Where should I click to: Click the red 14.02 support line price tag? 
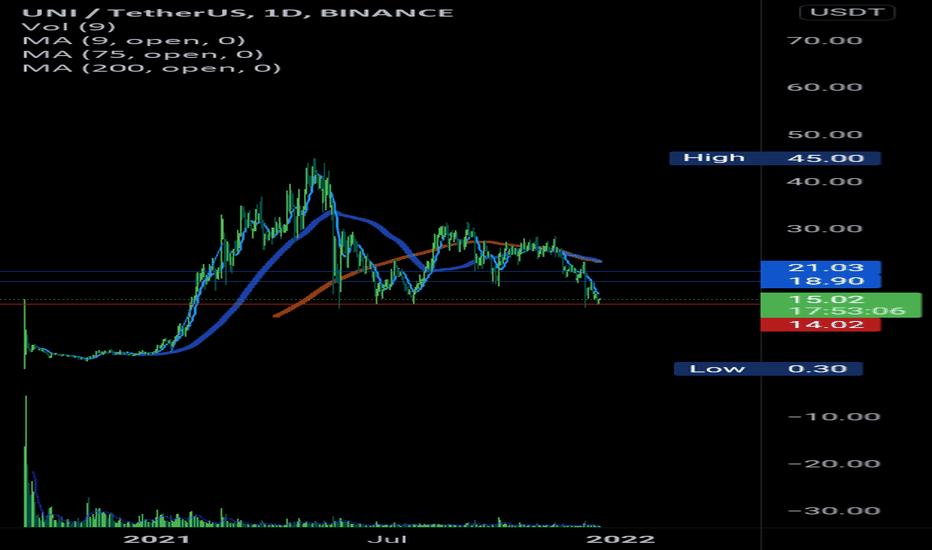pyautogui.click(x=821, y=325)
